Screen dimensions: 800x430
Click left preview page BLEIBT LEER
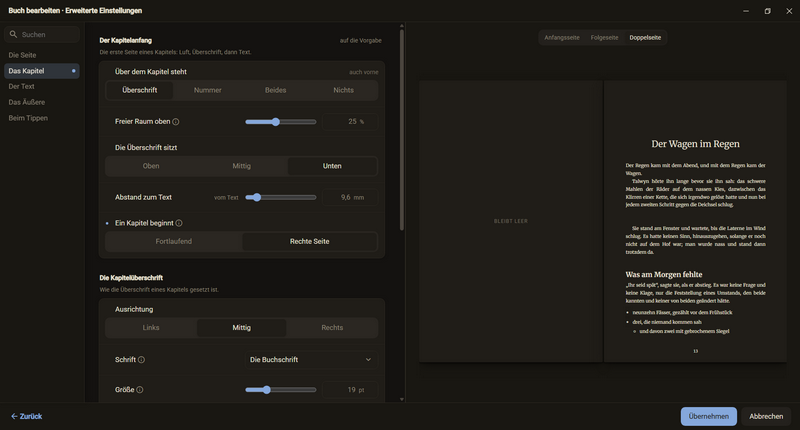tap(511, 221)
